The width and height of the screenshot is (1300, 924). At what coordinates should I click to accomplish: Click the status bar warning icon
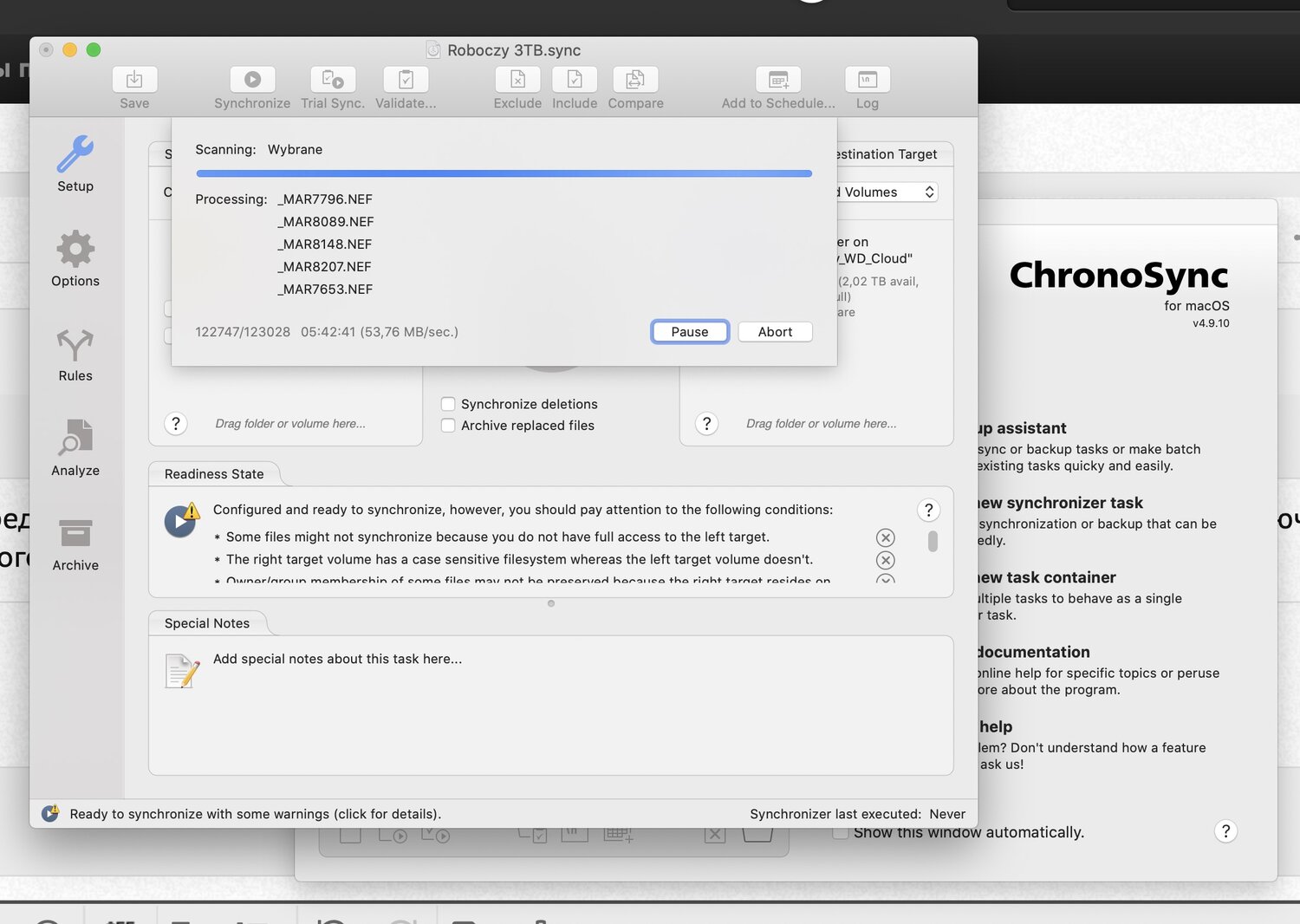(50, 813)
